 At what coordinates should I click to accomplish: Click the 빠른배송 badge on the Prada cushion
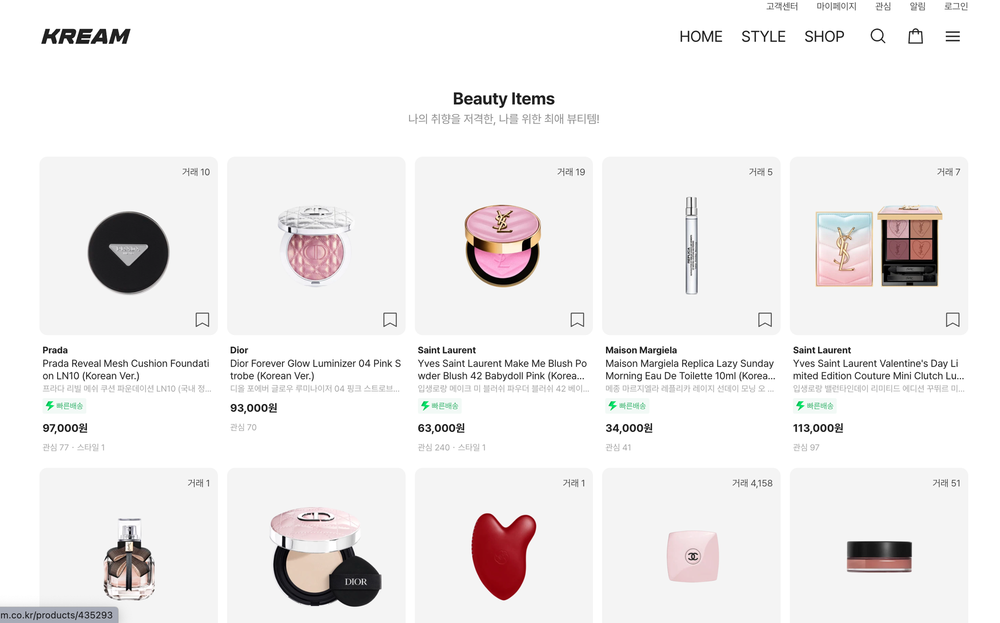pyautogui.click(x=65, y=406)
